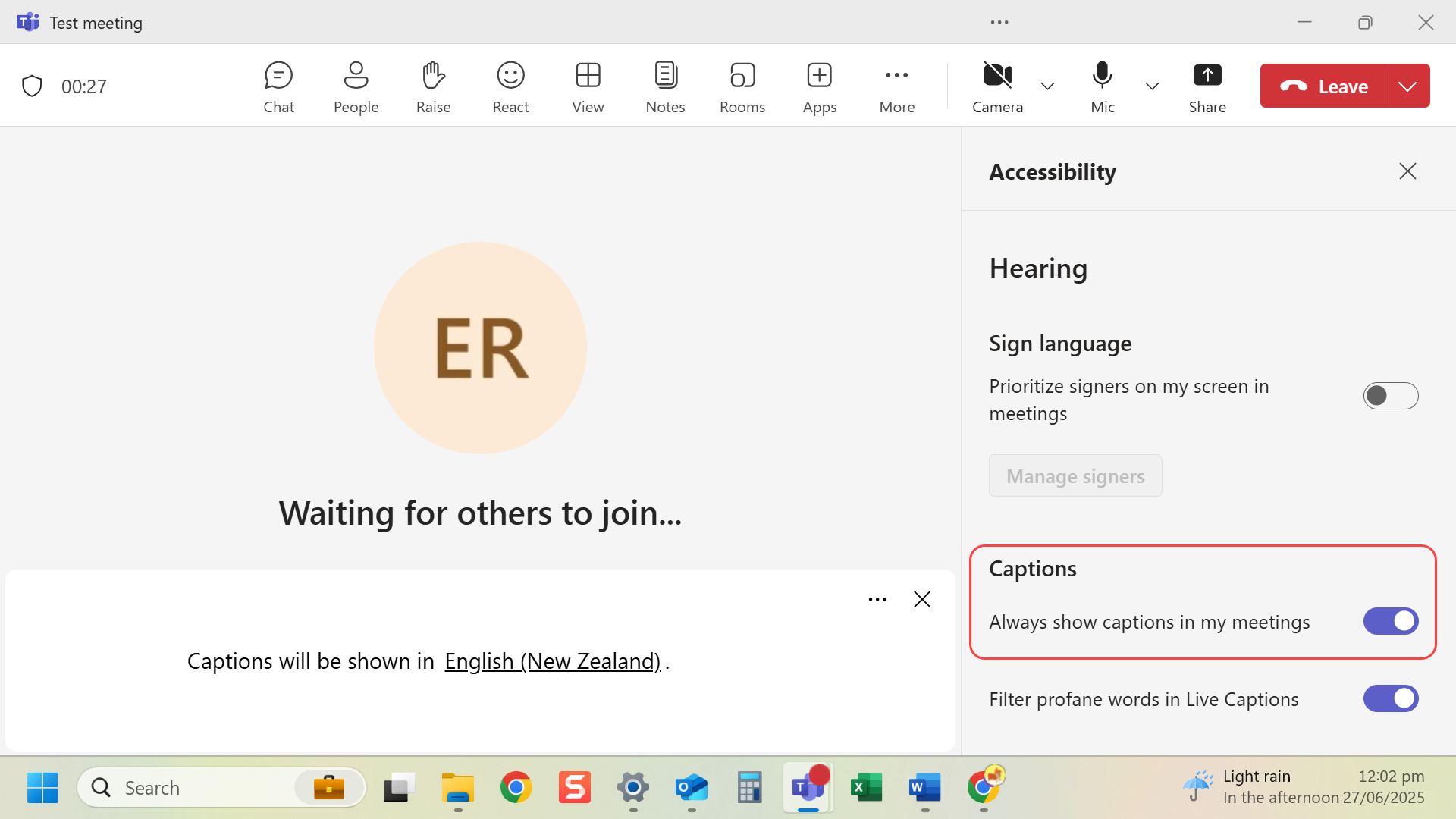Close the Accessibility side panel
Image resolution: width=1456 pixels, height=819 pixels.
point(1407,171)
